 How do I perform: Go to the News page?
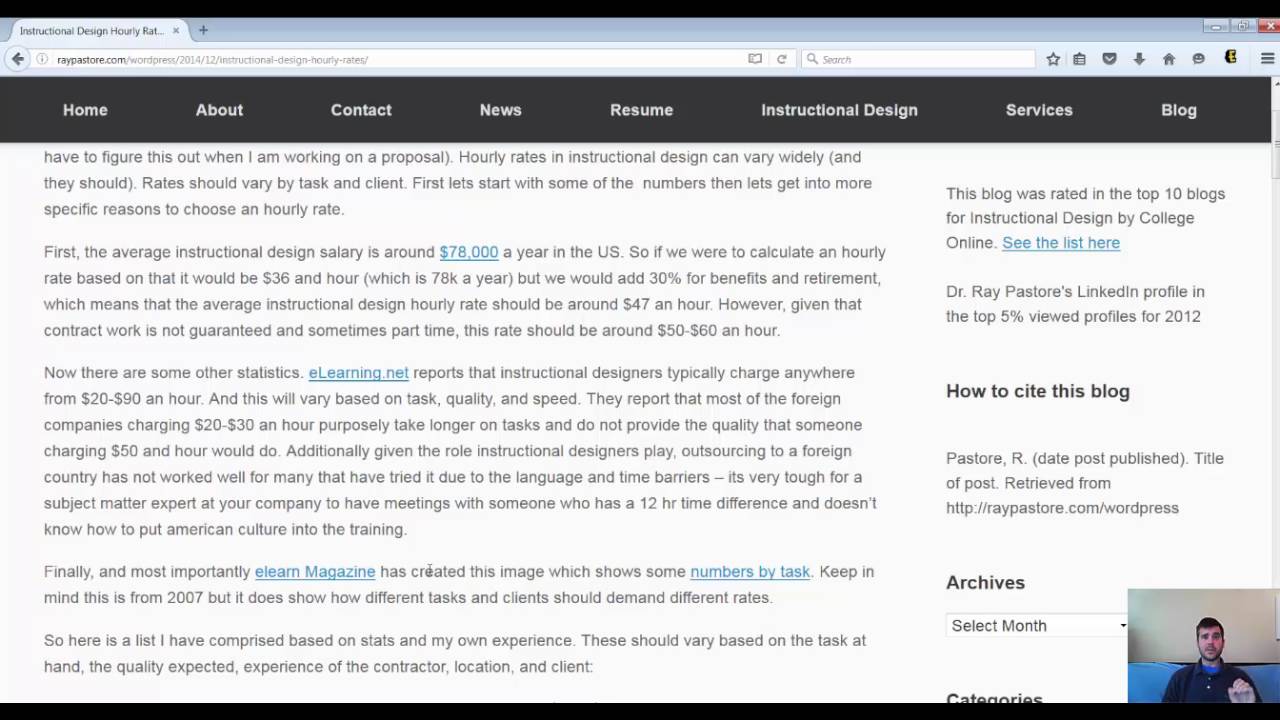tap(500, 110)
